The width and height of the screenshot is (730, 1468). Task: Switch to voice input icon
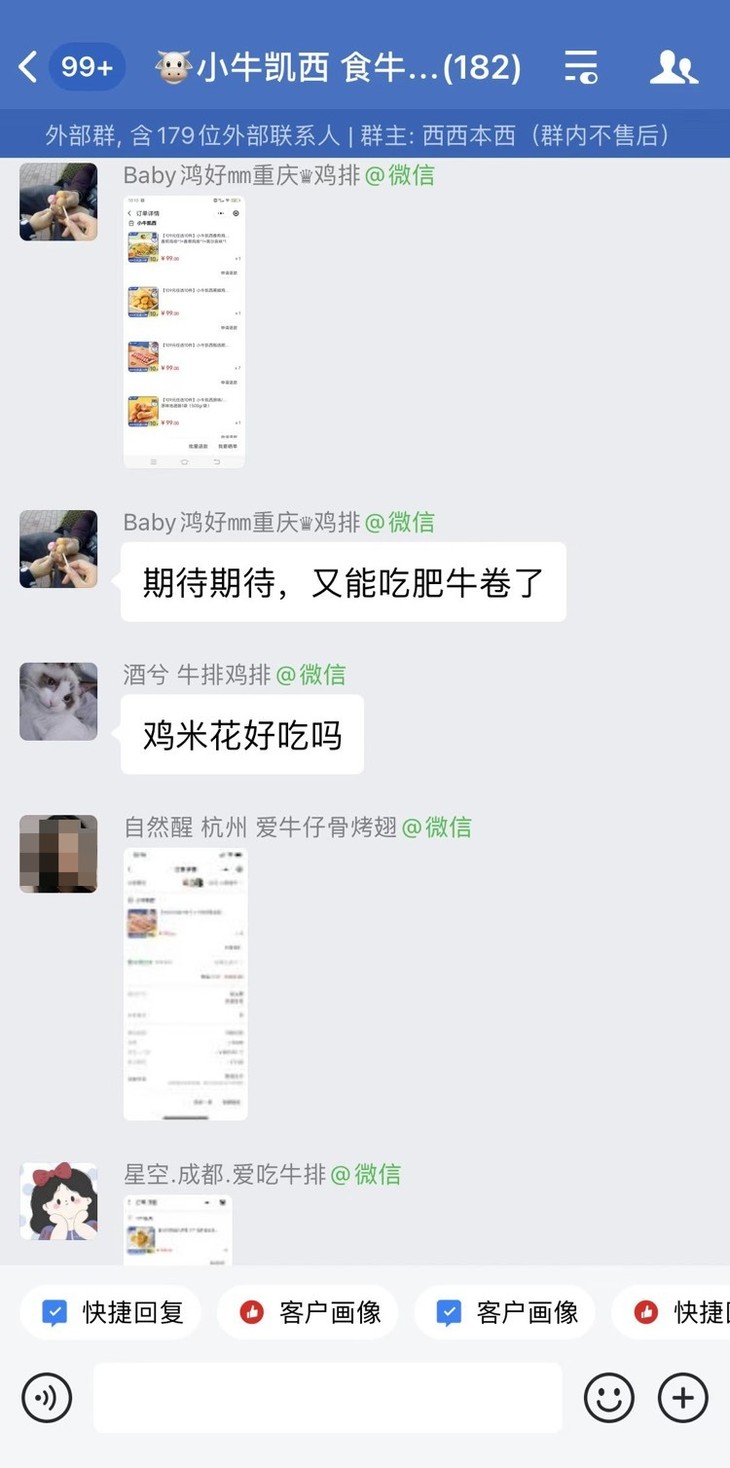[x=47, y=1397]
